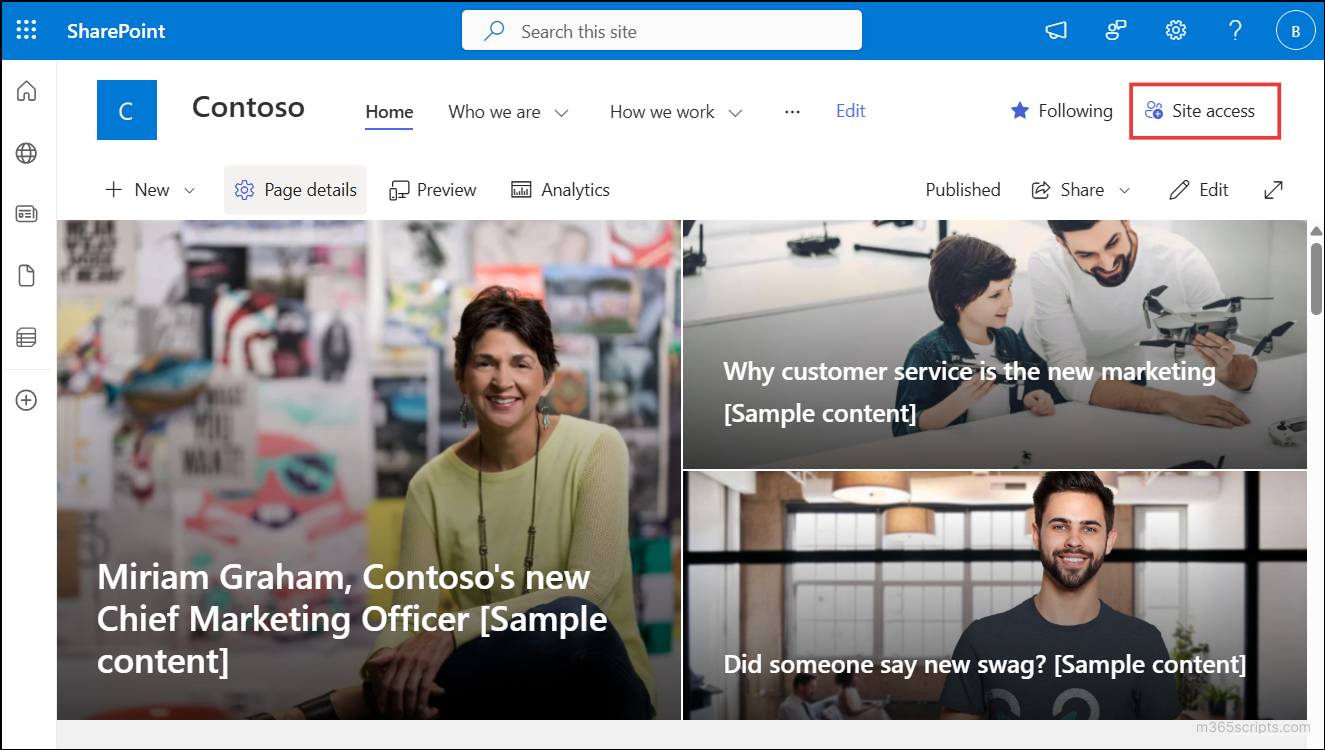The height and width of the screenshot is (750, 1325).
Task: Click the feedback icon in the top bar
Action: click(1115, 30)
